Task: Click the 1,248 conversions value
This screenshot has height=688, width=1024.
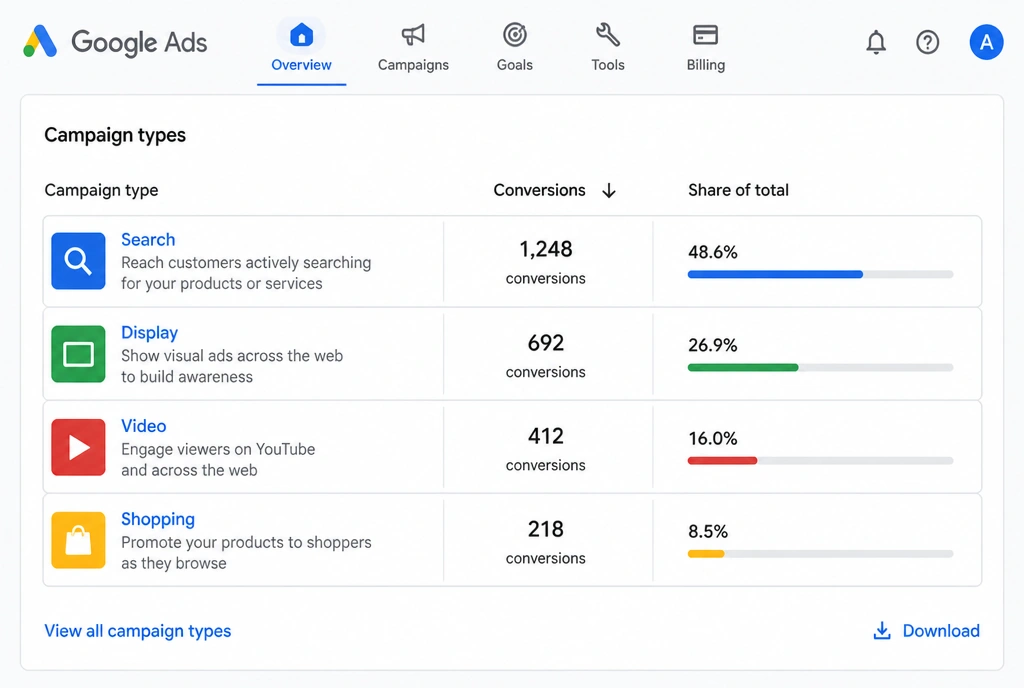Action: click(x=546, y=249)
